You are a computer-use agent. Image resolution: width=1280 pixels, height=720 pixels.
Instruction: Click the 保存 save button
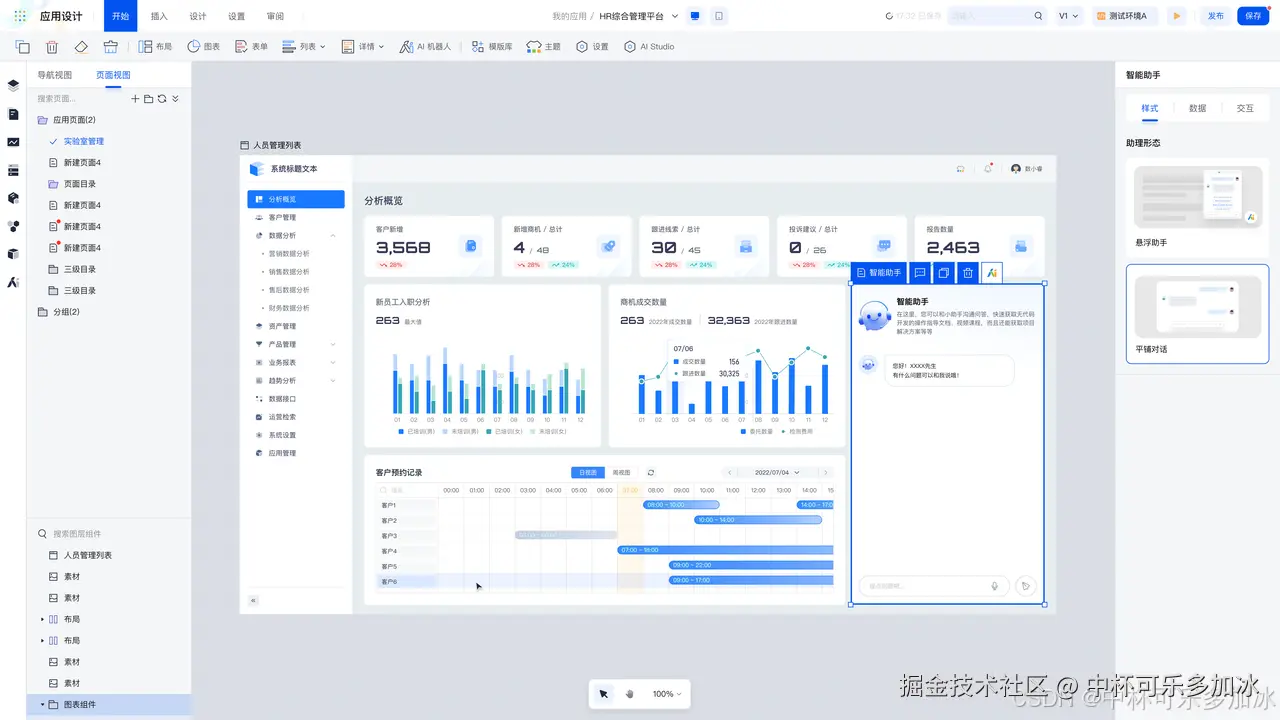point(1253,16)
